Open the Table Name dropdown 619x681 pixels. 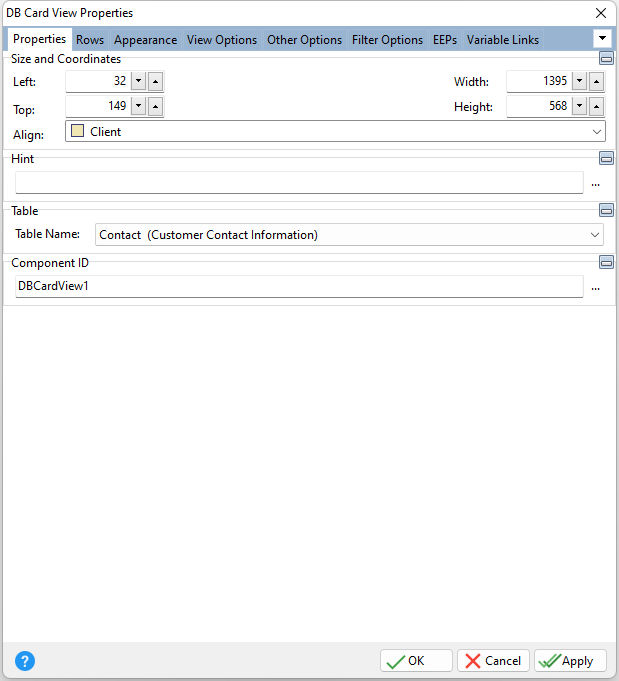tap(349, 235)
